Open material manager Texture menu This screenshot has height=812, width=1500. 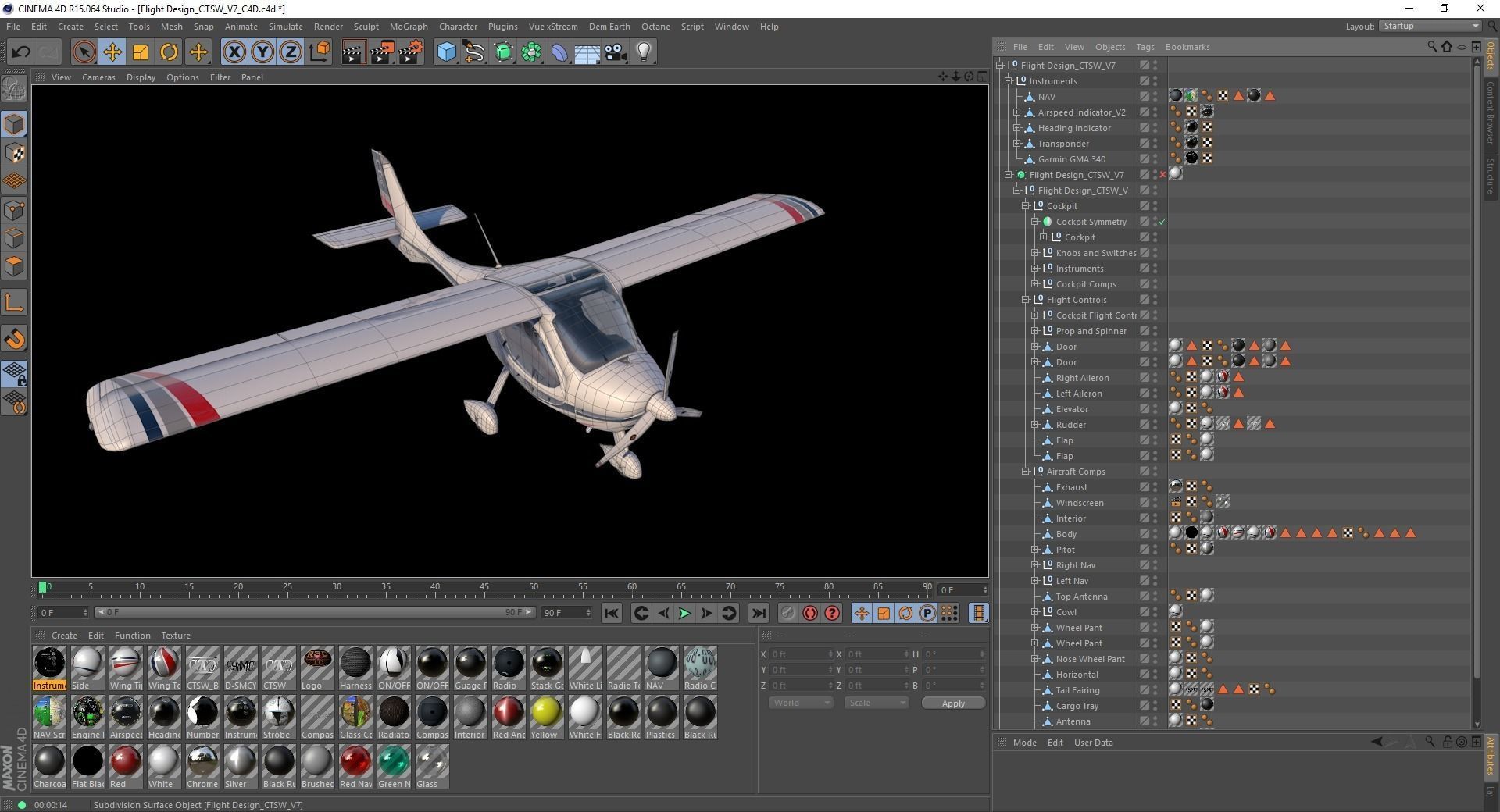[176, 636]
